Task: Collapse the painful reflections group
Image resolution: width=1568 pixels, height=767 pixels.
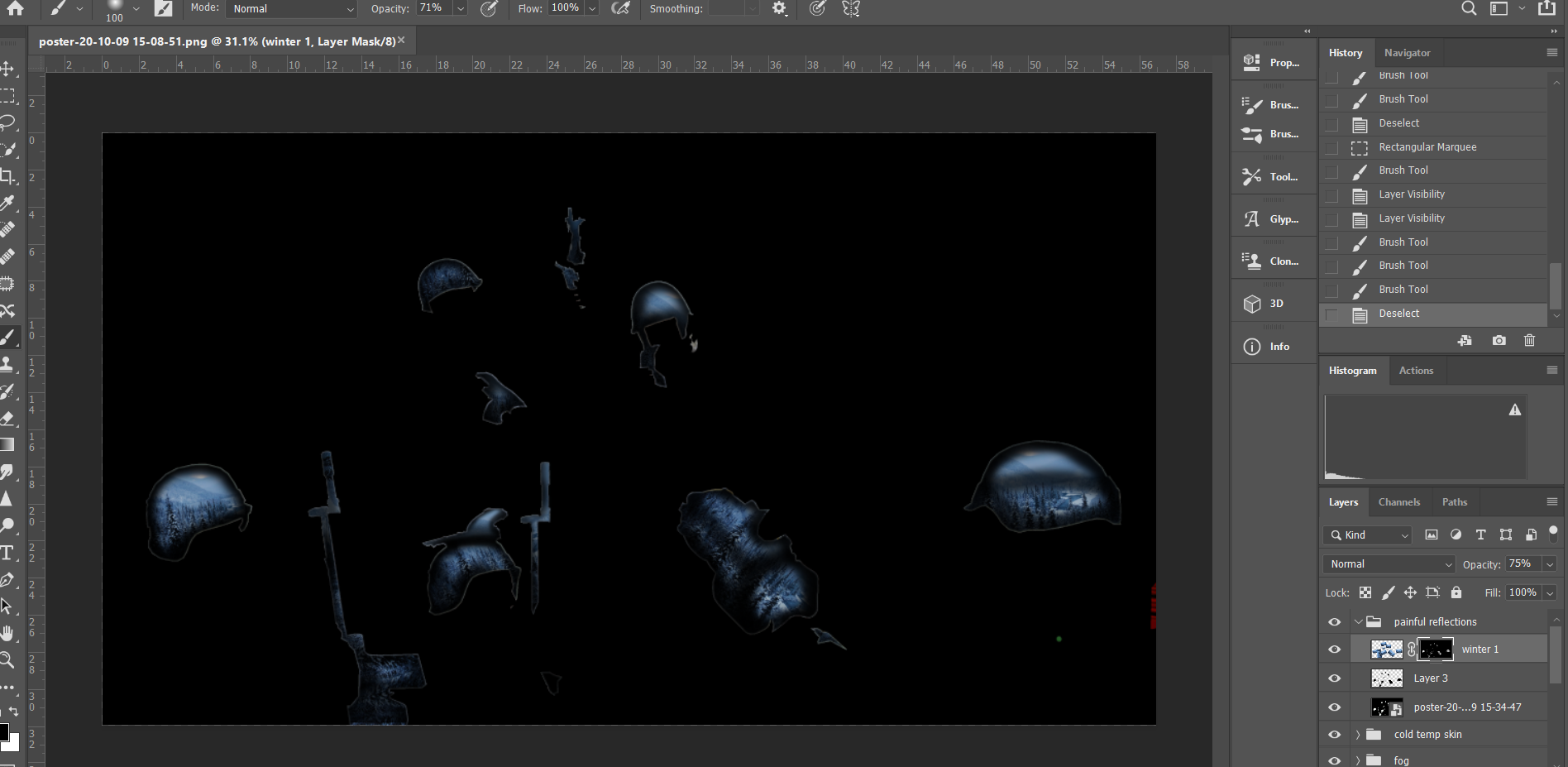Action: pyautogui.click(x=1358, y=622)
